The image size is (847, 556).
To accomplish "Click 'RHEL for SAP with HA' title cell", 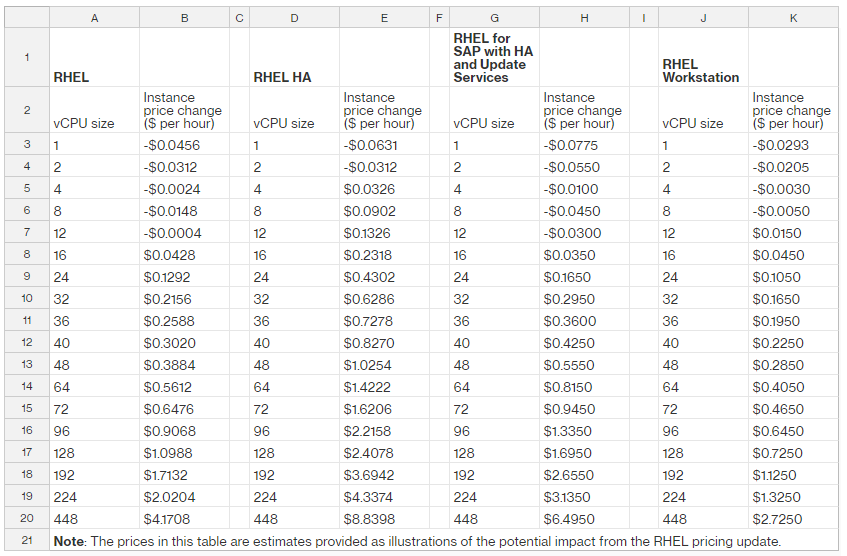I will click(x=494, y=57).
